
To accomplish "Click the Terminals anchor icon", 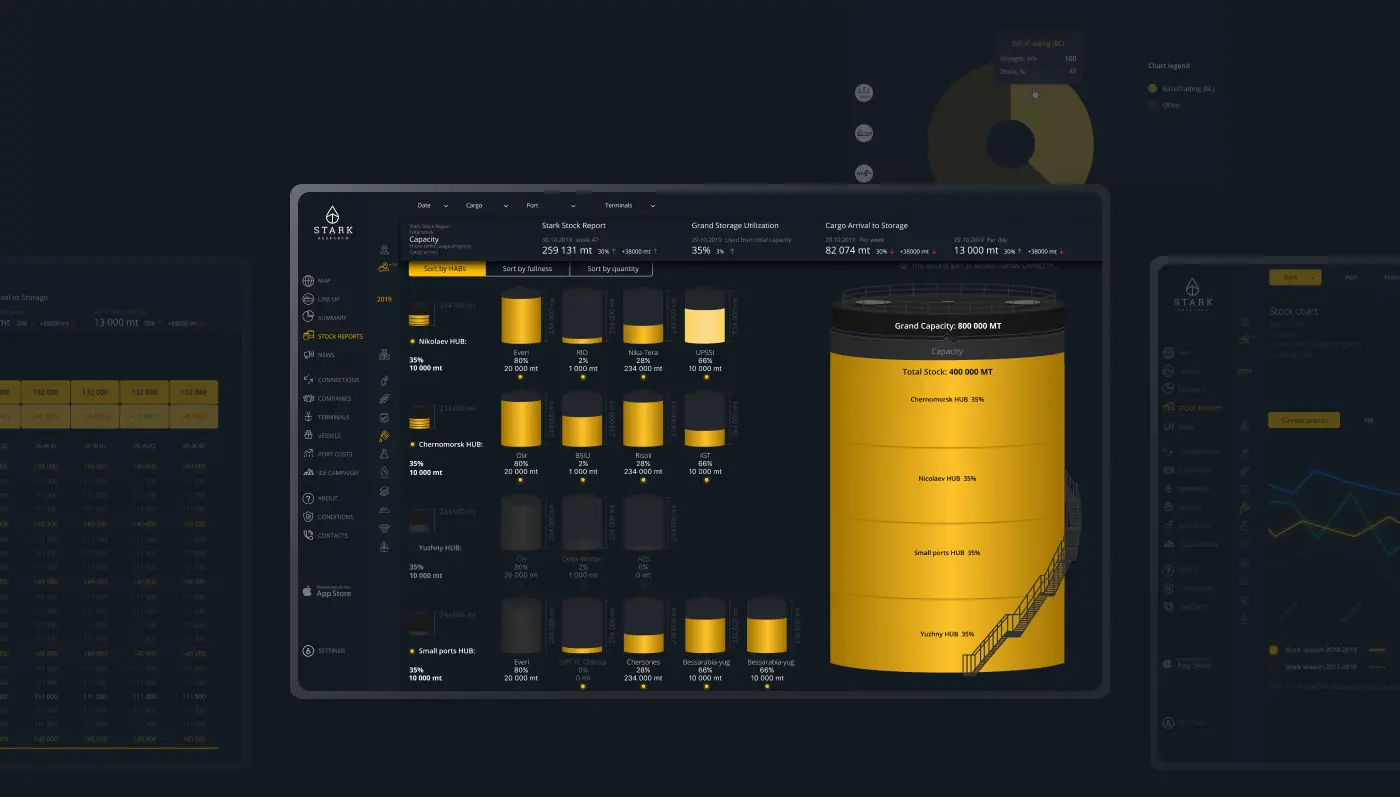I will [x=308, y=417].
